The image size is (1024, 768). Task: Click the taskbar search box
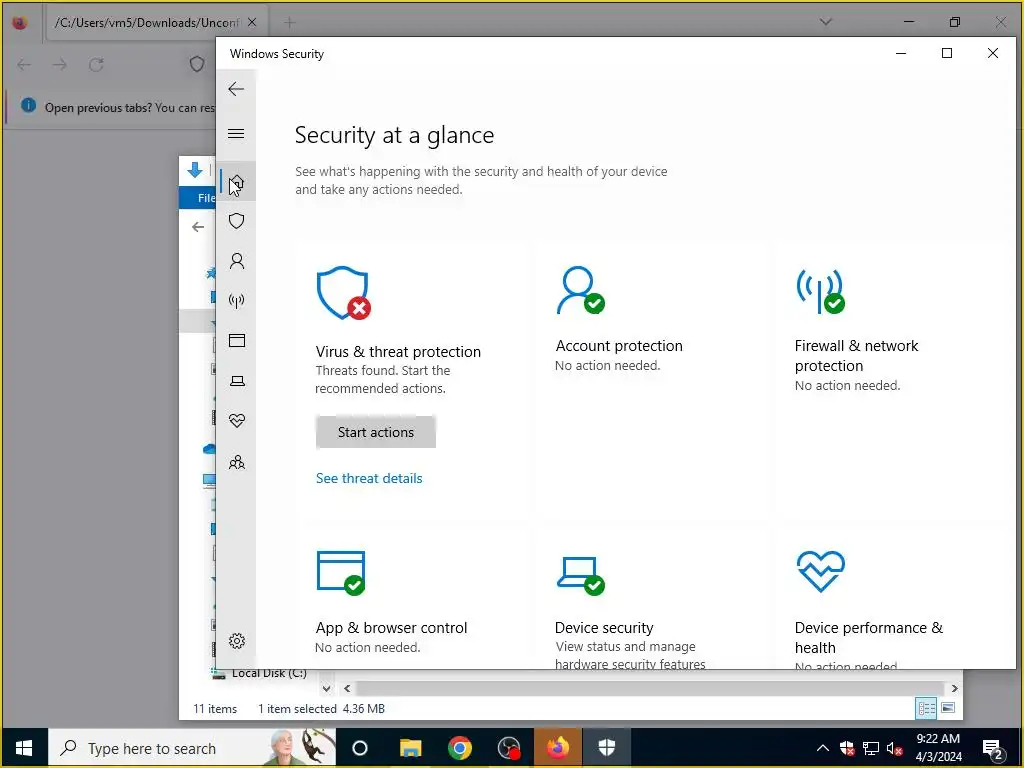click(x=192, y=748)
